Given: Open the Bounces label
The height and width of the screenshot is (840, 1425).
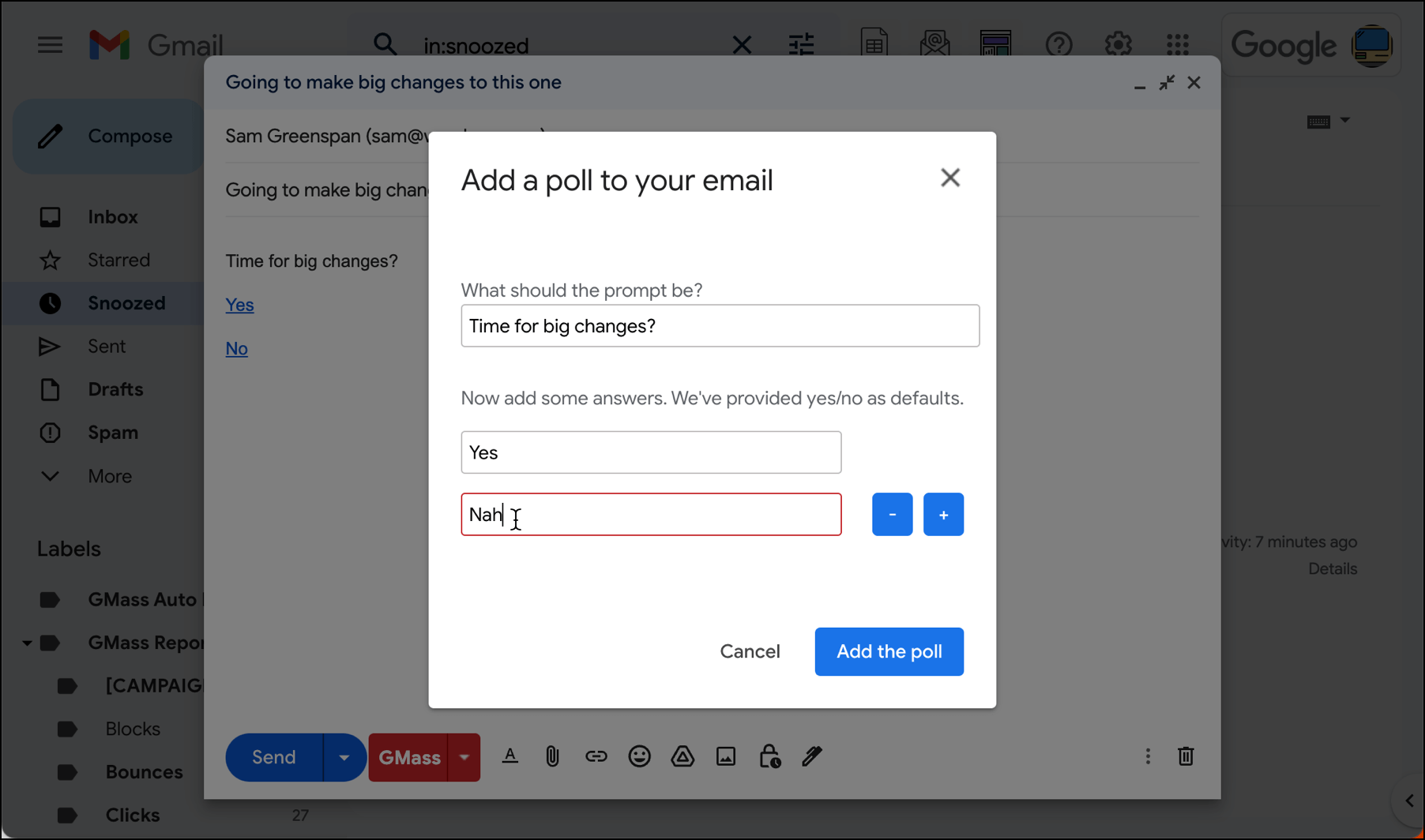Looking at the screenshot, I should tap(144, 772).
